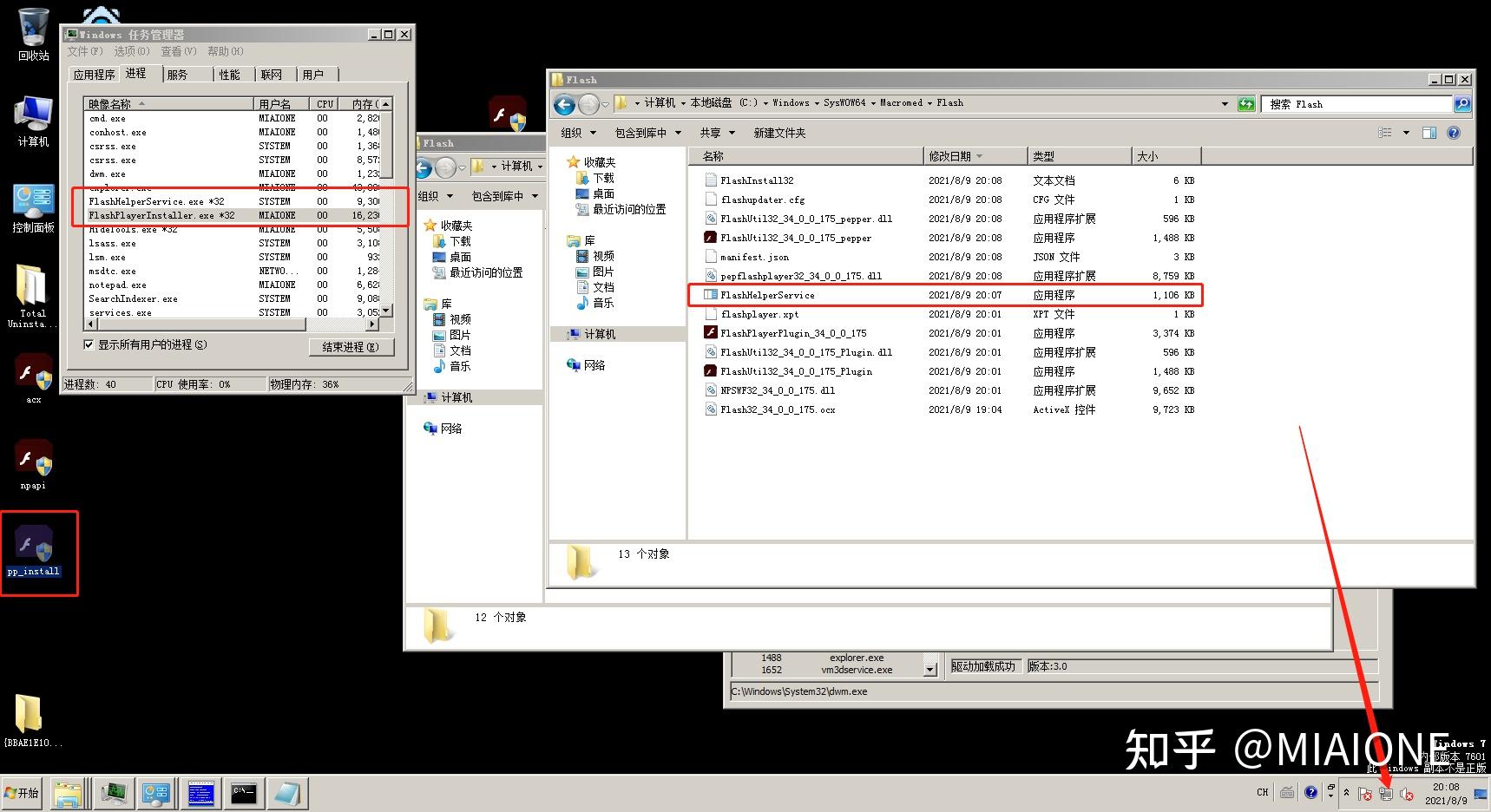Select Flash32_34_0_0_175.ocx file
Screen dimensions: 1491x812
pyautogui.click(x=949, y=409)
